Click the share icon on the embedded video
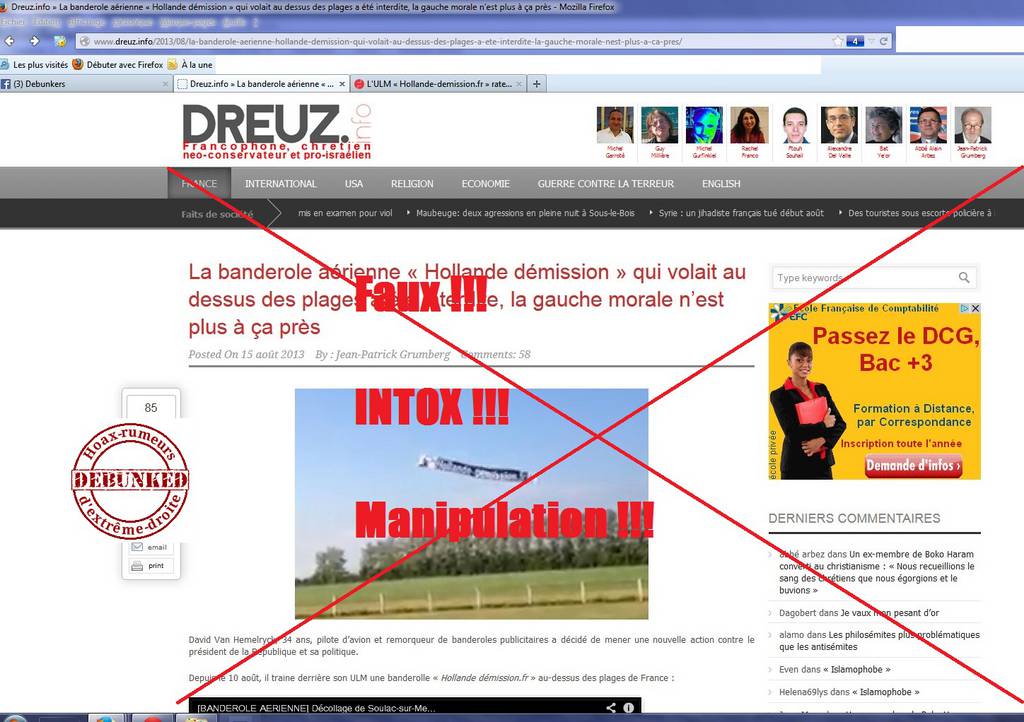 click(611, 708)
